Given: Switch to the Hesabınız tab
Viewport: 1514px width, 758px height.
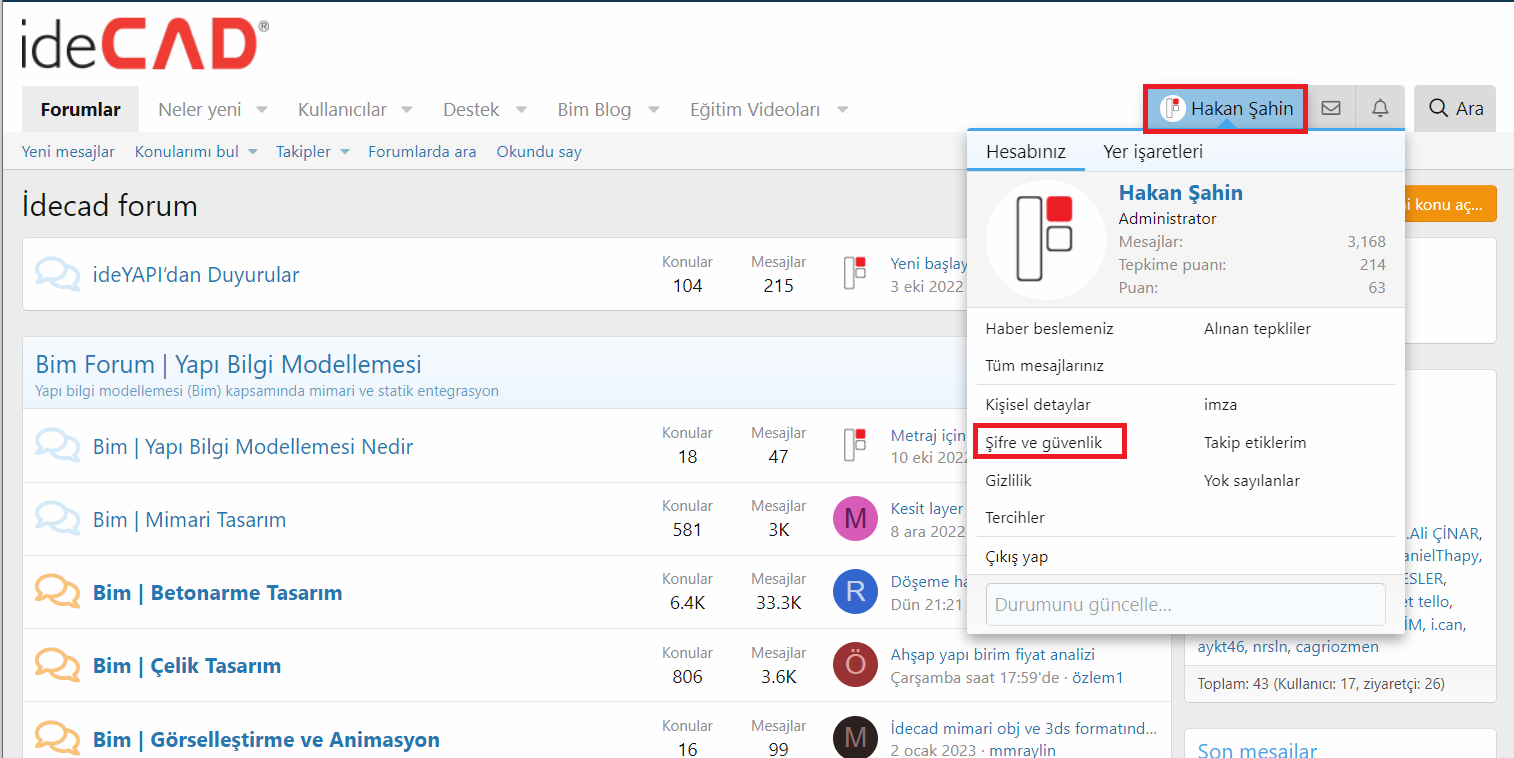Looking at the screenshot, I should pos(1026,152).
